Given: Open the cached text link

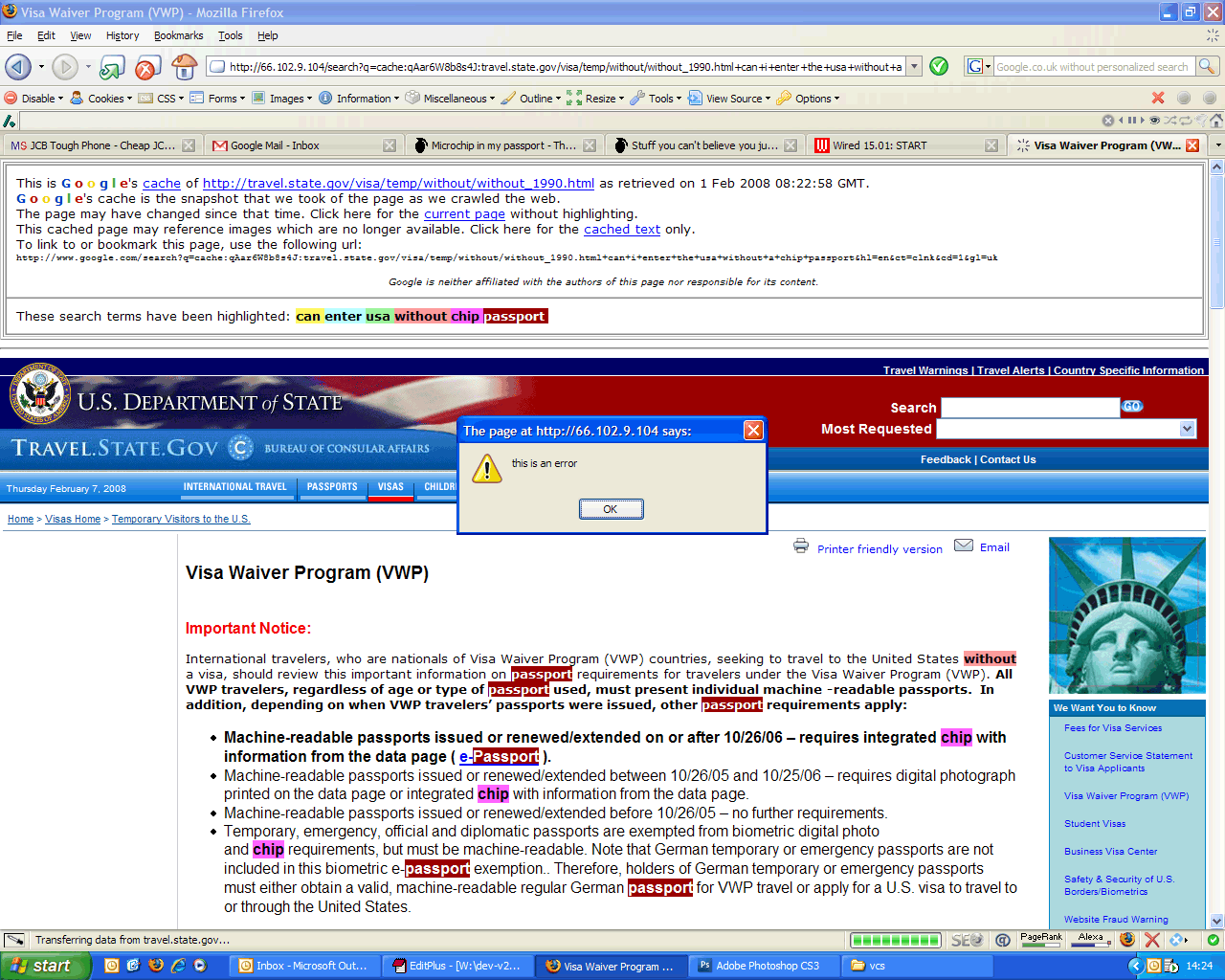Looking at the screenshot, I should (x=622, y=229).
